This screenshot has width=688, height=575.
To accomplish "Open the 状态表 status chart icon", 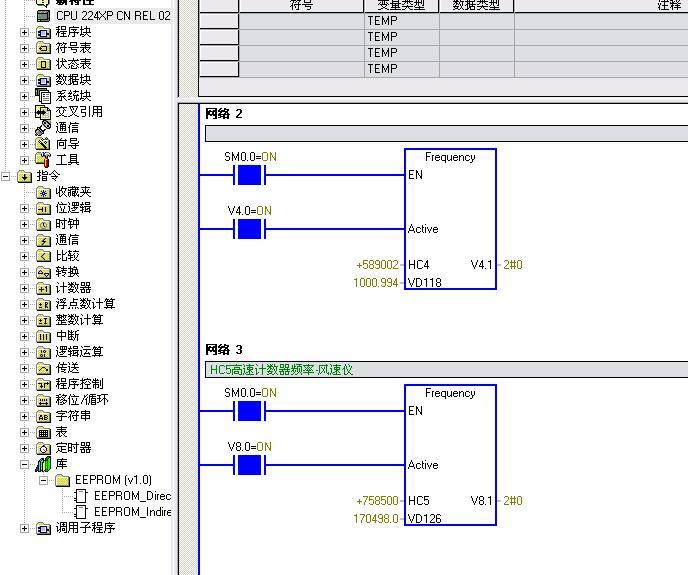I will point(43,64).
